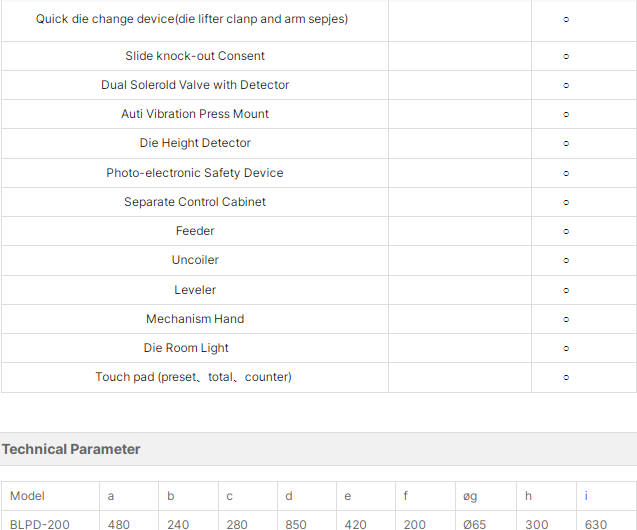The image size is (637, 530).
Task: Select the Slide knock-out Consent cell
Action: click(195, 56)
